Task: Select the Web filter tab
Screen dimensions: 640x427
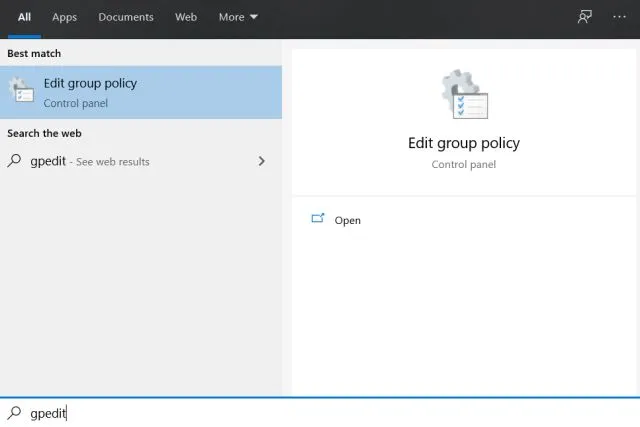Action: pos(186,17)
